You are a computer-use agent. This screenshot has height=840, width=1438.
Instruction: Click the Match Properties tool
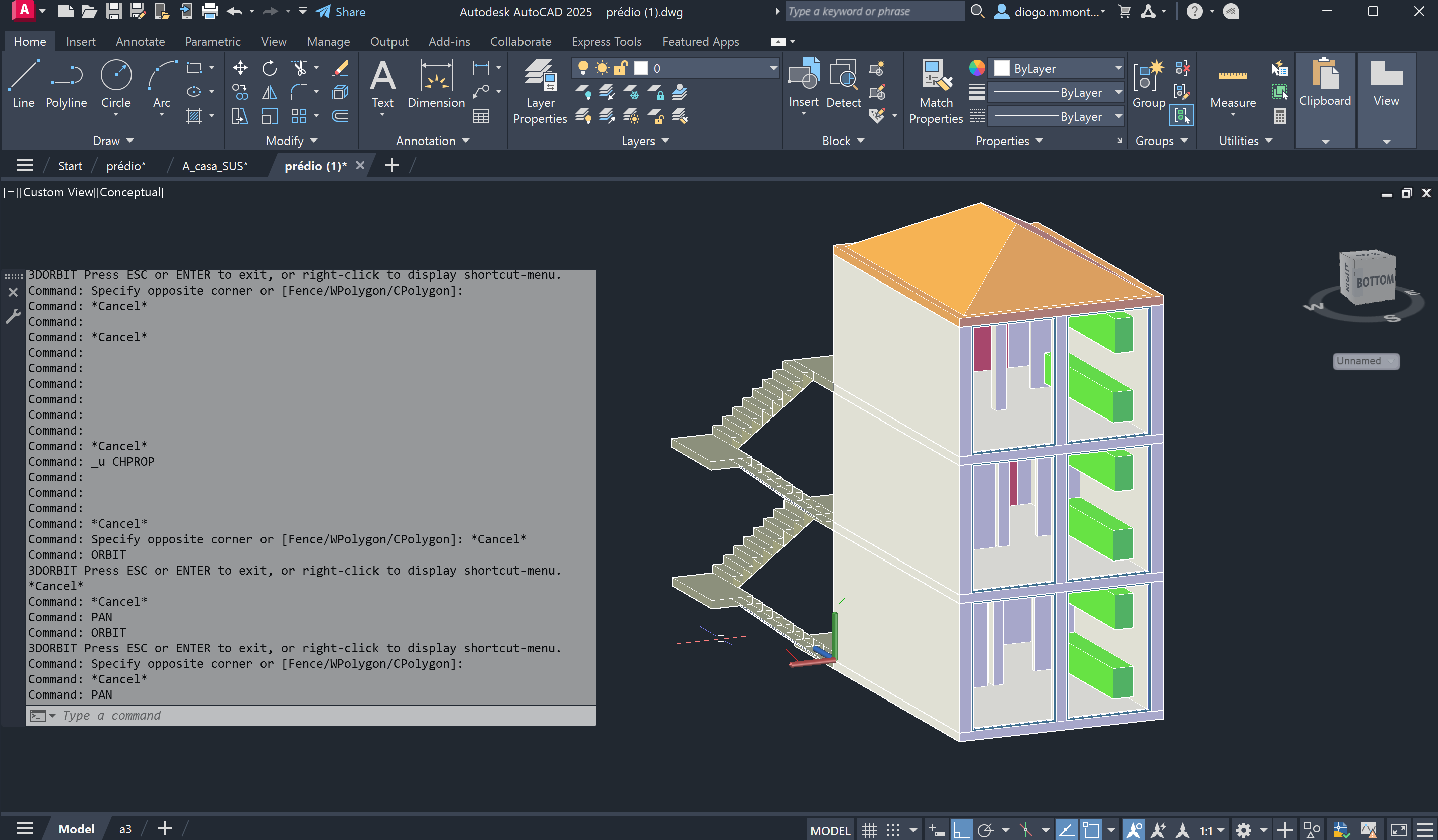point(936,91)
